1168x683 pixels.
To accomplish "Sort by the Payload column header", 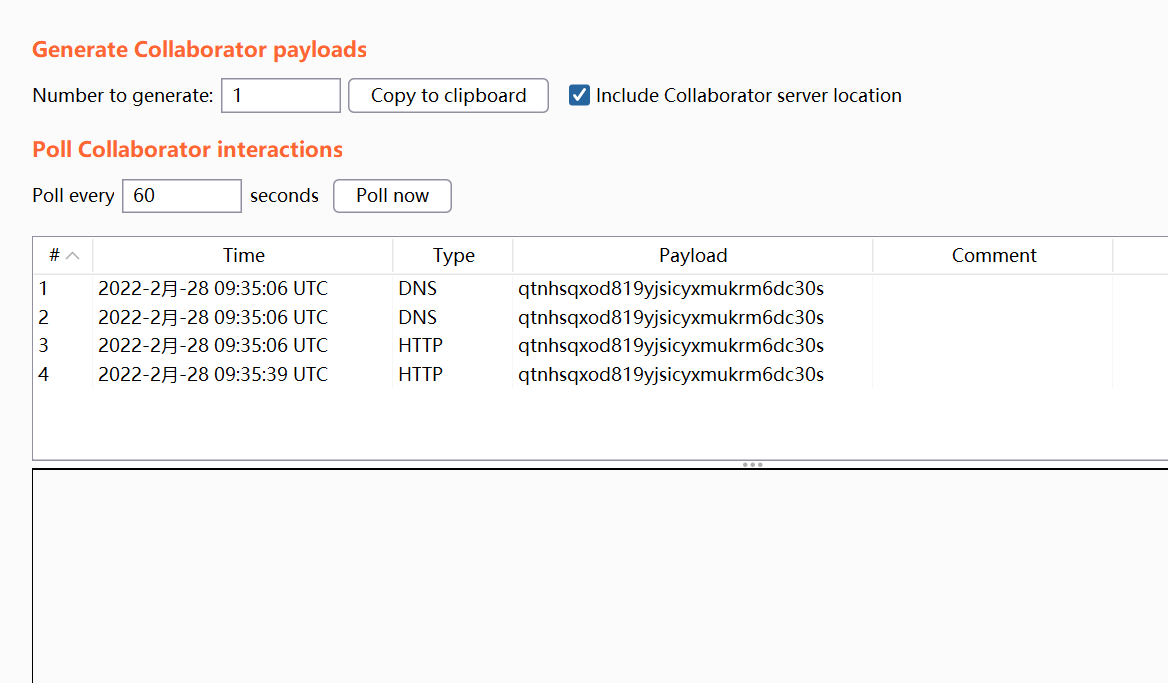I will coord(693,255).
